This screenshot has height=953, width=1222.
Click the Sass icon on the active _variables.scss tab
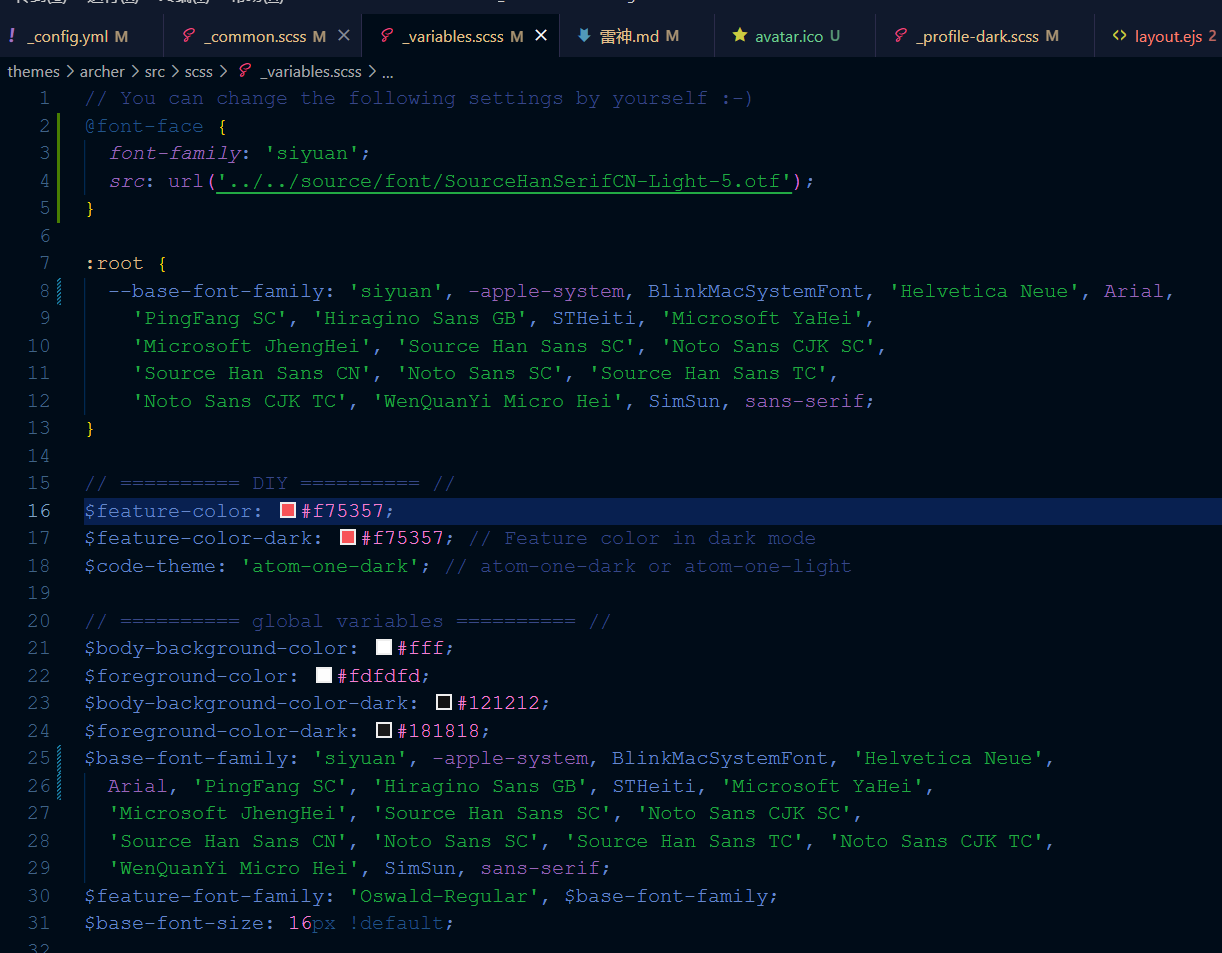click(385, 33)
